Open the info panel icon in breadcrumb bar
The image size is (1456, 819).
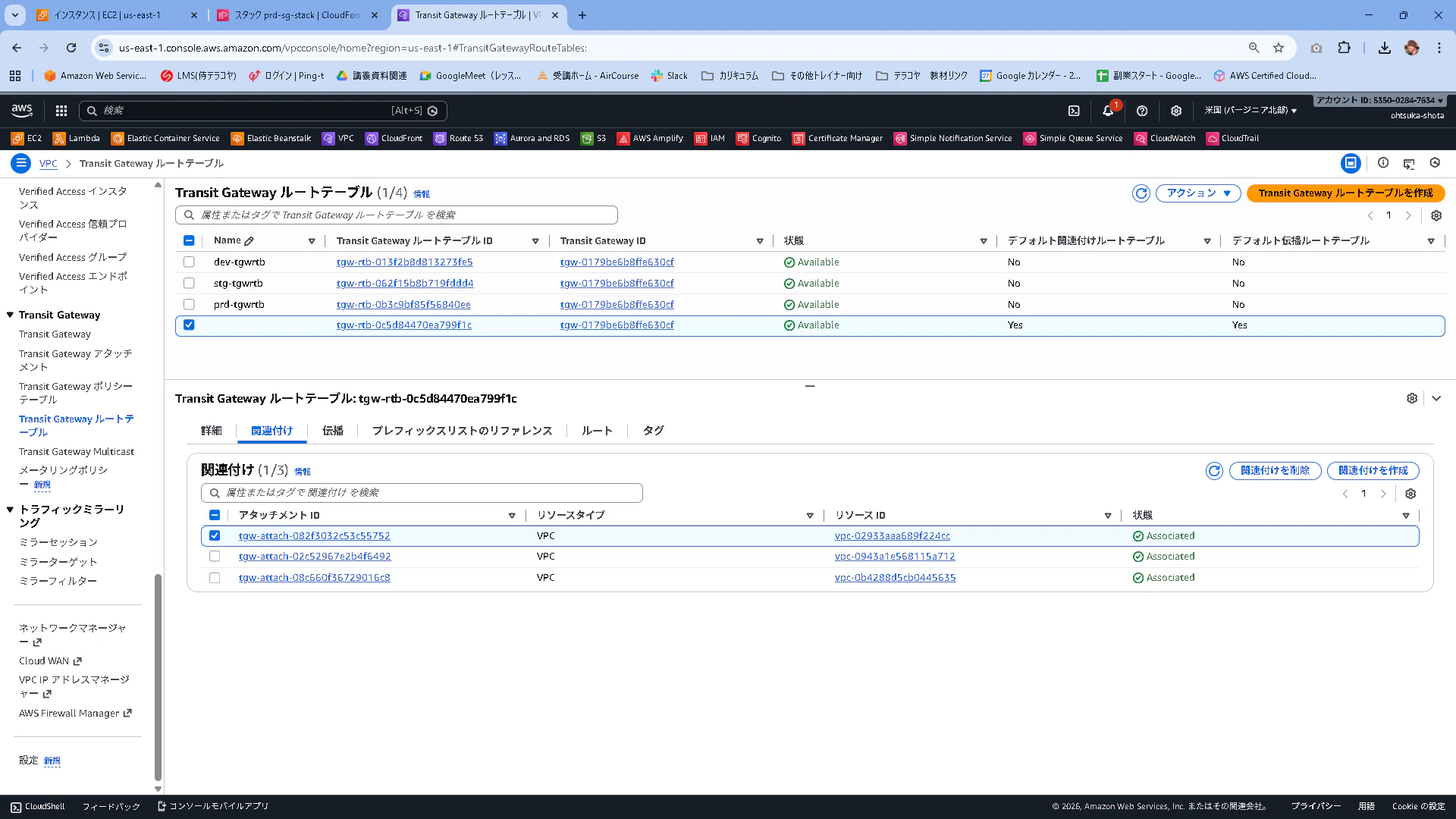(1383, 163)
